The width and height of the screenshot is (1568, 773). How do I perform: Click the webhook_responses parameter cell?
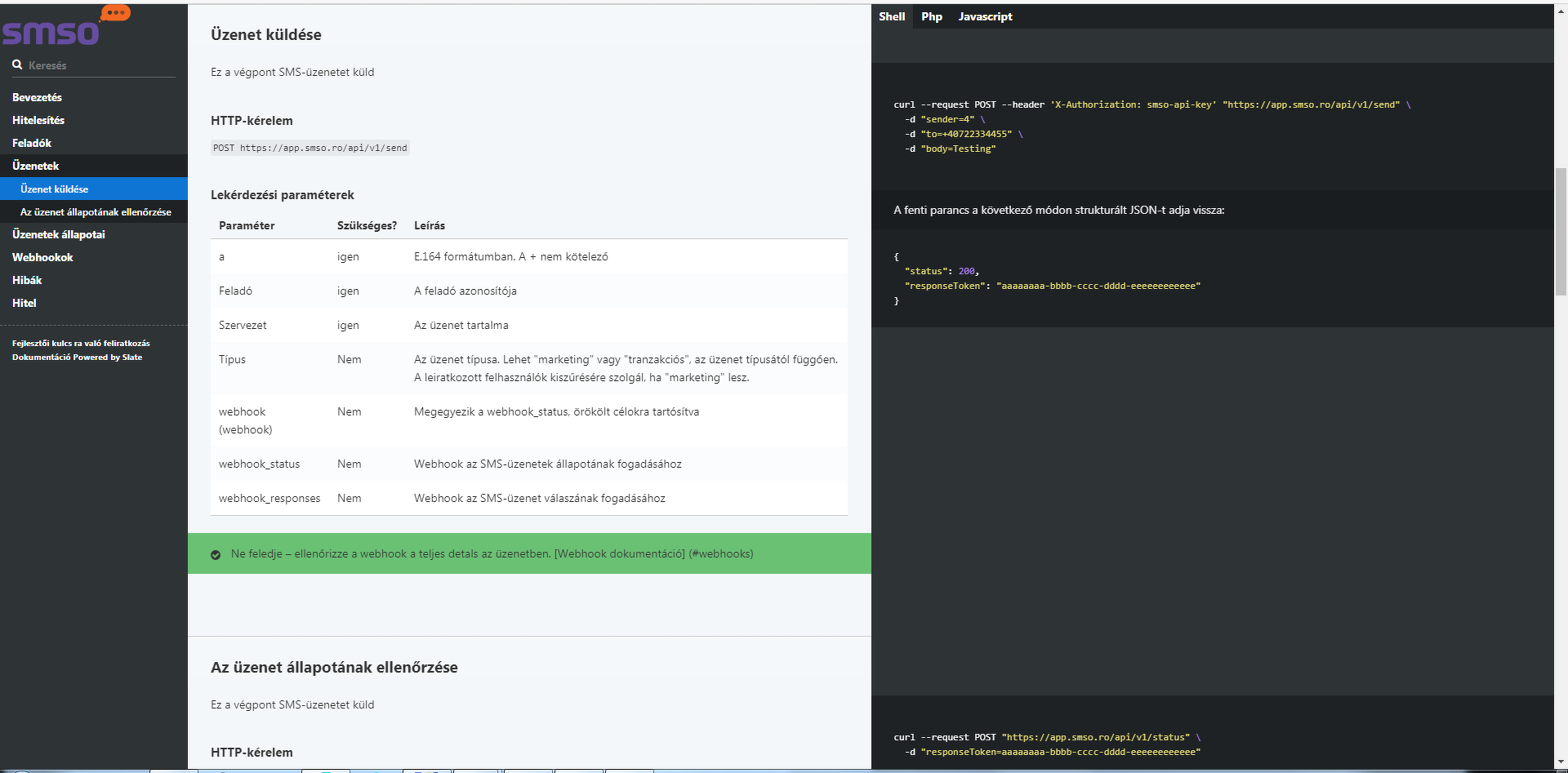point(269,498)
